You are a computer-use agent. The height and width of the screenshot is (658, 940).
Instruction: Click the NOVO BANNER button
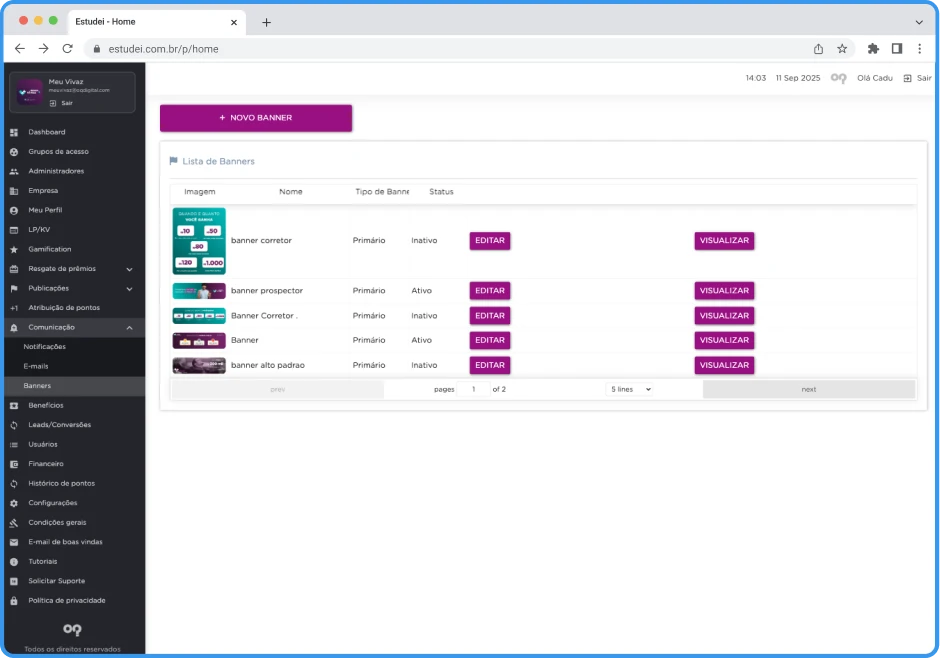point(256,118)
